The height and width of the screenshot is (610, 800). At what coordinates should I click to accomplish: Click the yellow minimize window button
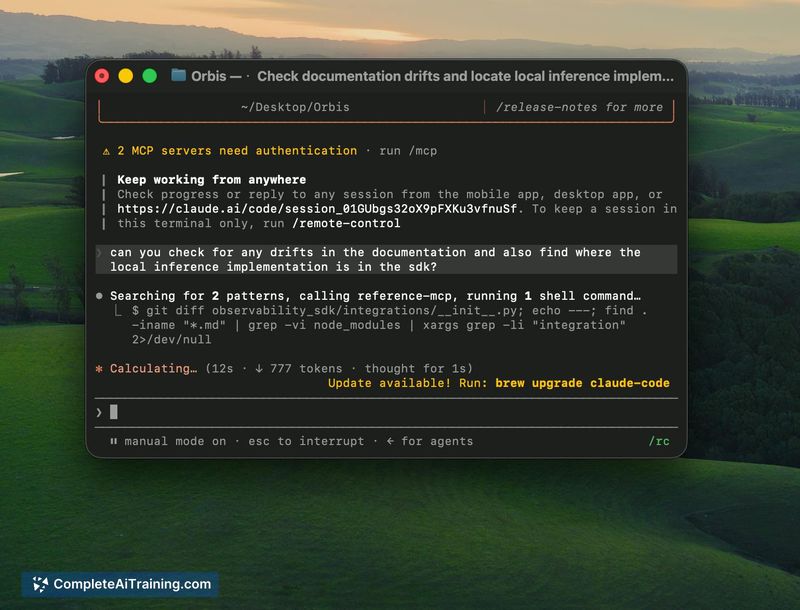point(126,76)
